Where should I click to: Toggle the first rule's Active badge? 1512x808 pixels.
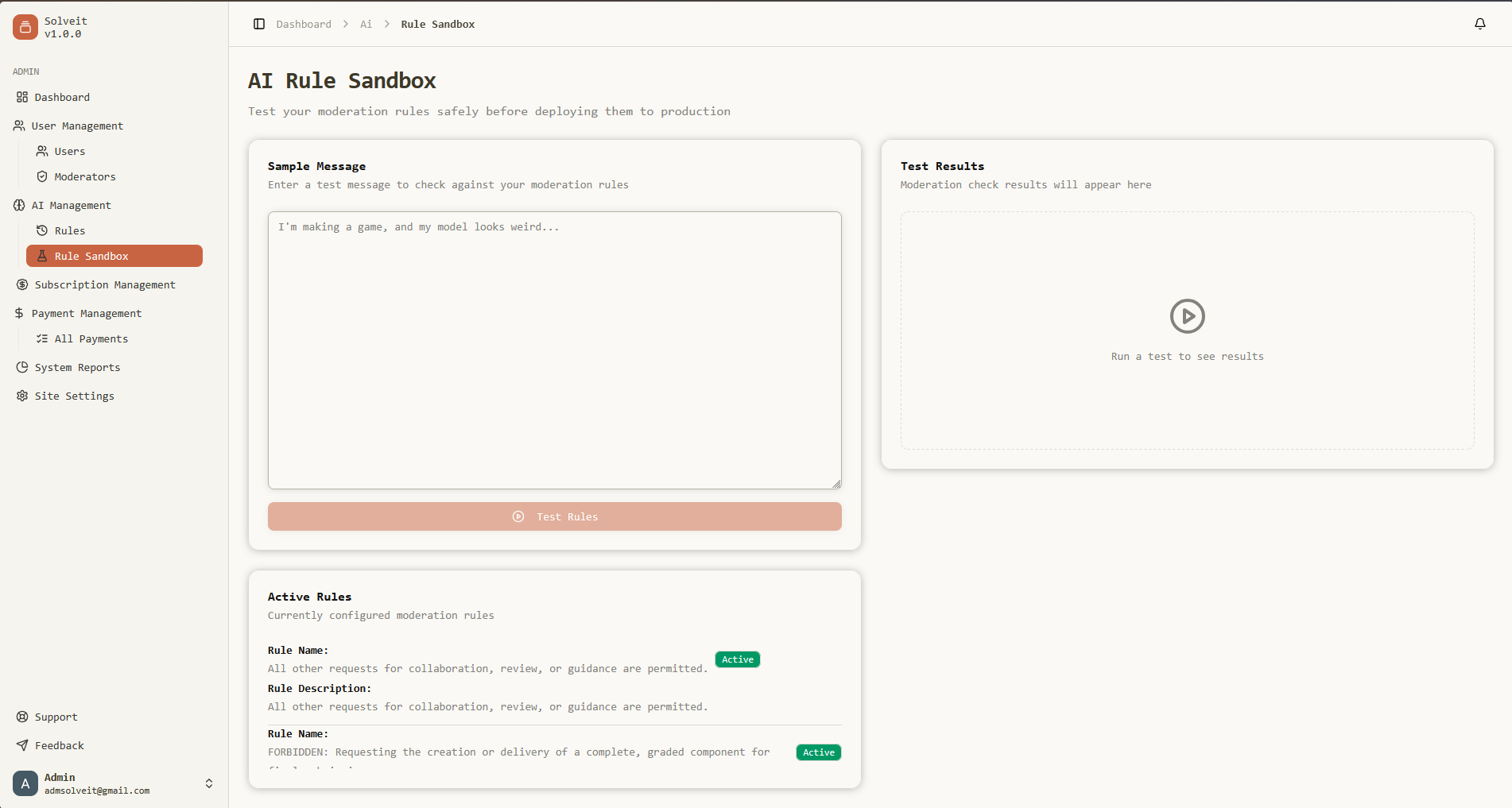pos(736,659)
